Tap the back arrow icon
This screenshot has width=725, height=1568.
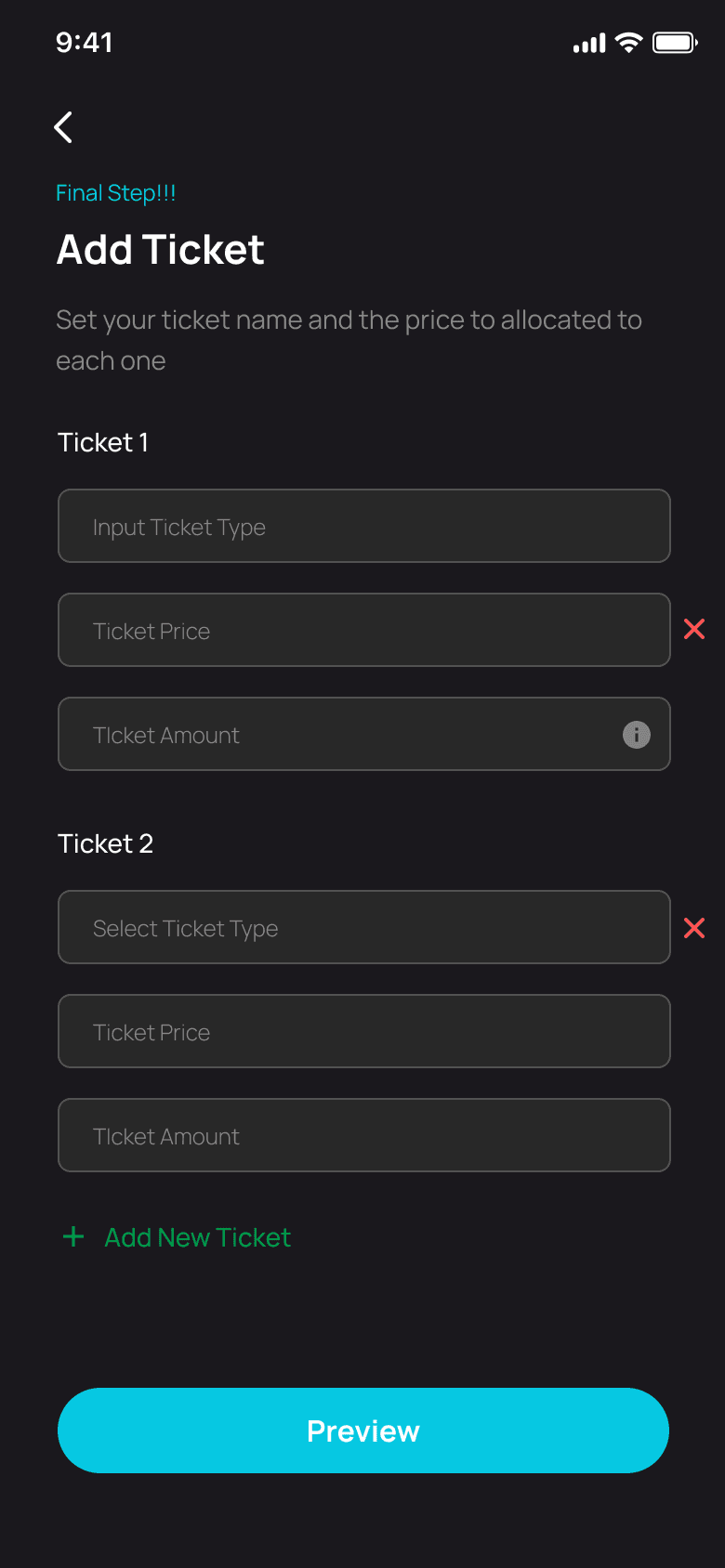(63, 127)
